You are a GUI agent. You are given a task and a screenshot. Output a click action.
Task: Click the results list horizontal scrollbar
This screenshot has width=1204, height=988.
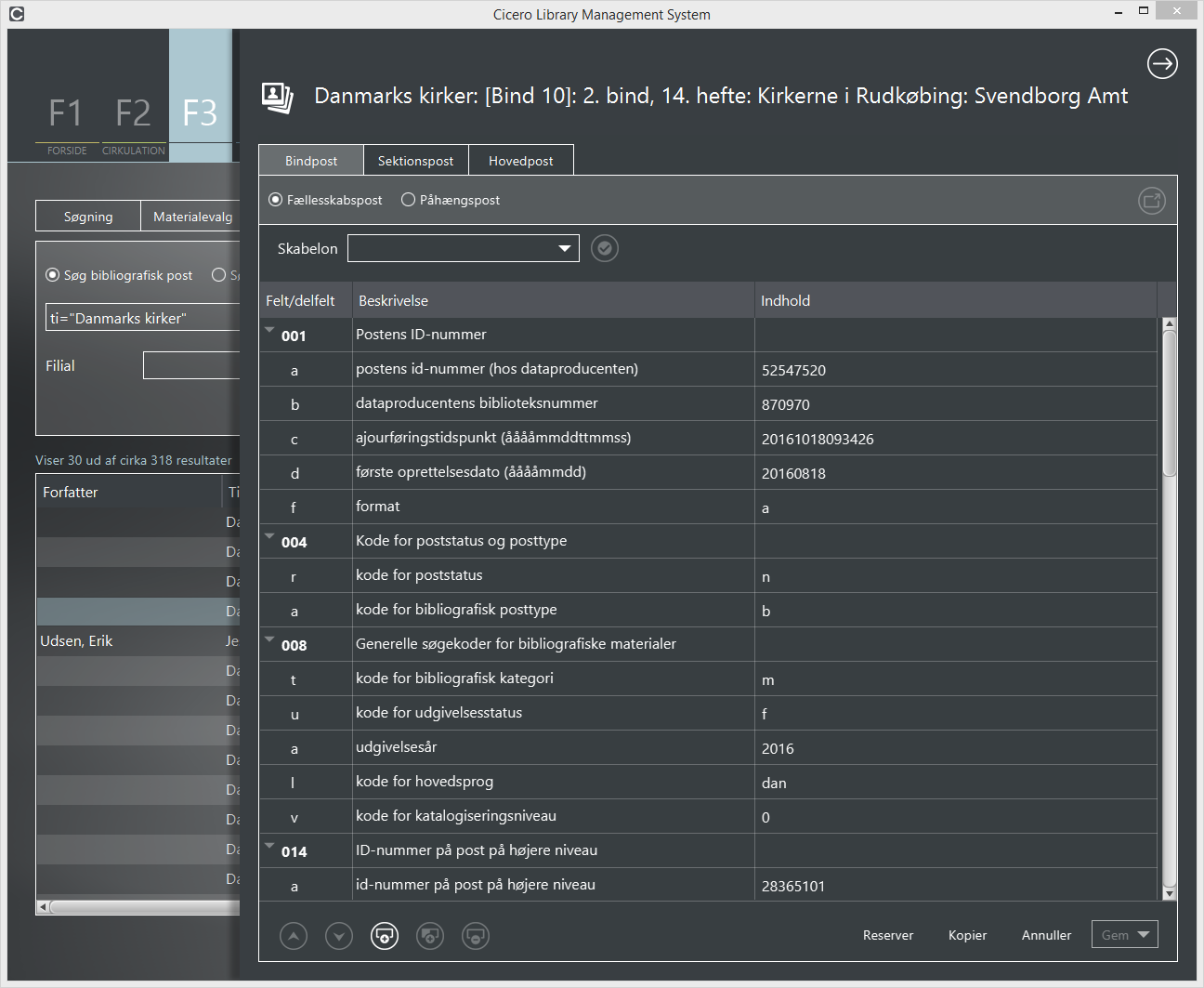point(144,906)
